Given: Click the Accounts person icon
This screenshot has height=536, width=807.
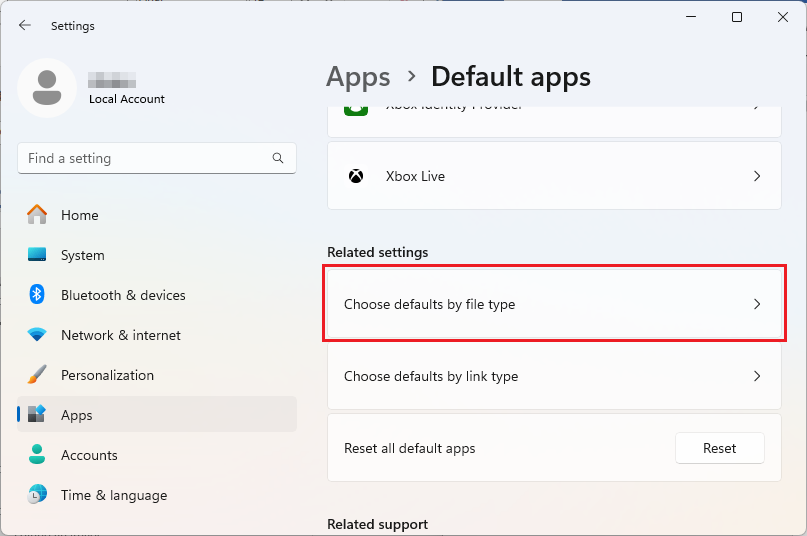Looking at the screenshot, I should coord(37,454).
